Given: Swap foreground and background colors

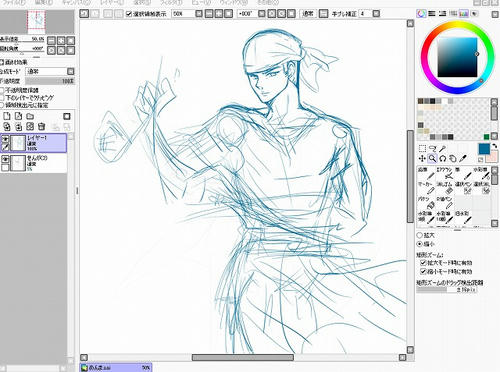Looking at the screenshot, I should point(495,146).
